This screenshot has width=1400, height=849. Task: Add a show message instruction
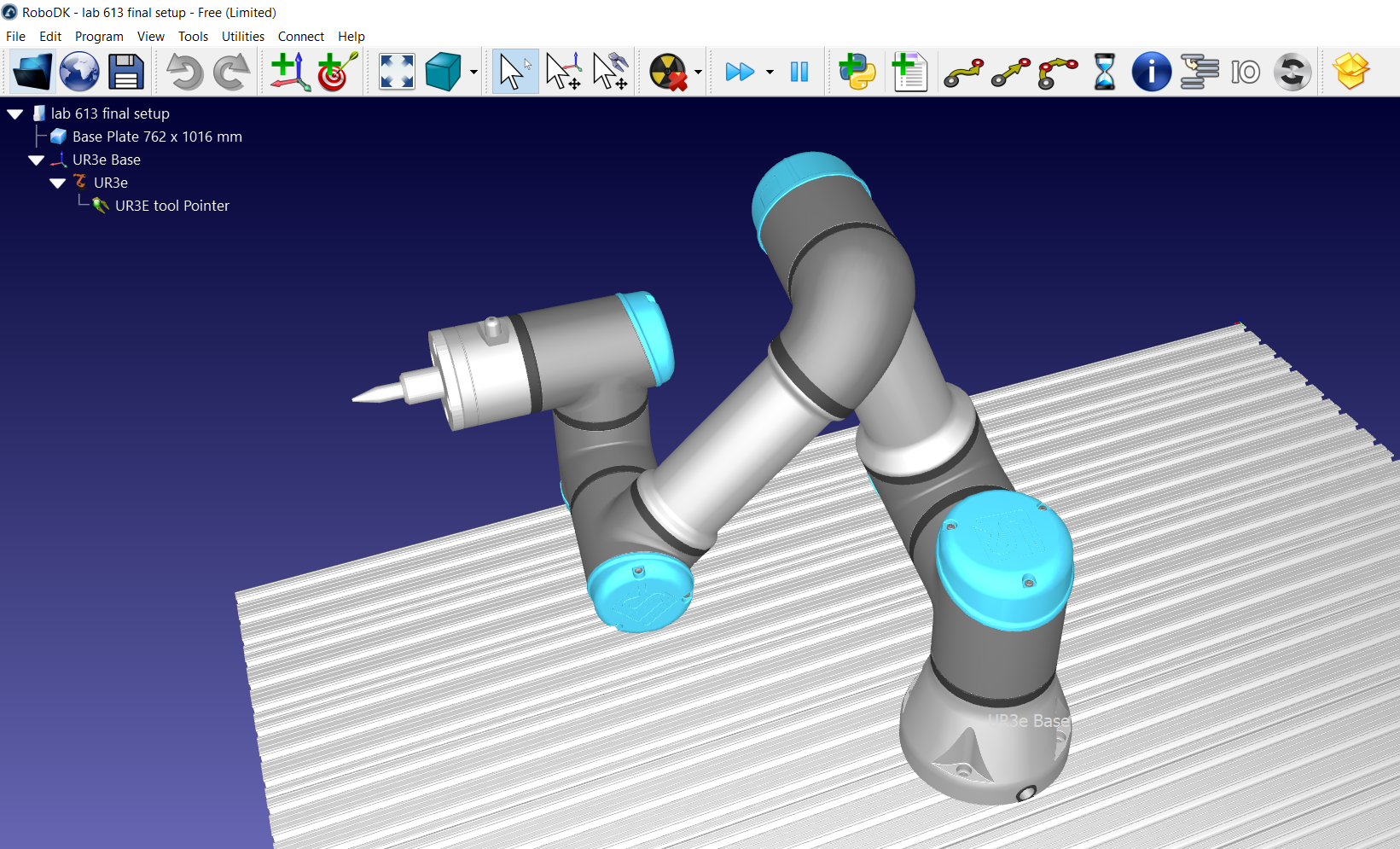click(1151, 72)
